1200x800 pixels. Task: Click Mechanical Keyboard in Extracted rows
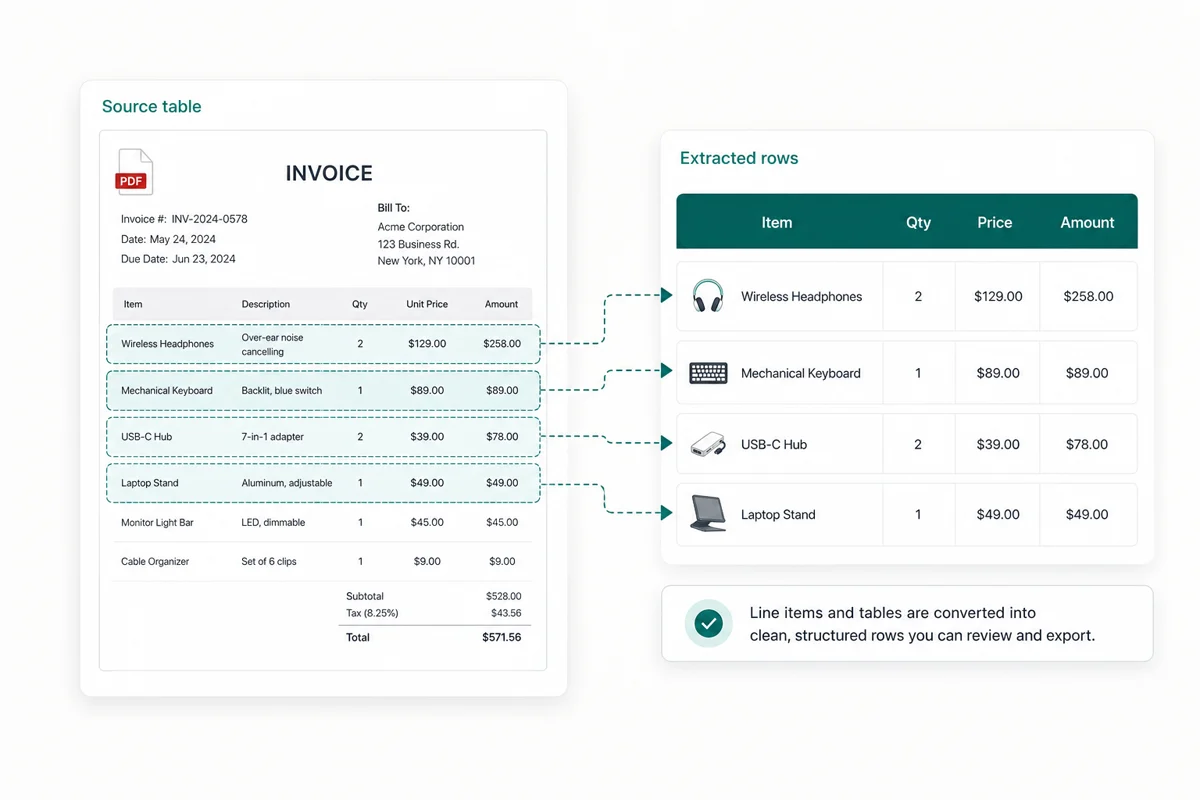801,373
